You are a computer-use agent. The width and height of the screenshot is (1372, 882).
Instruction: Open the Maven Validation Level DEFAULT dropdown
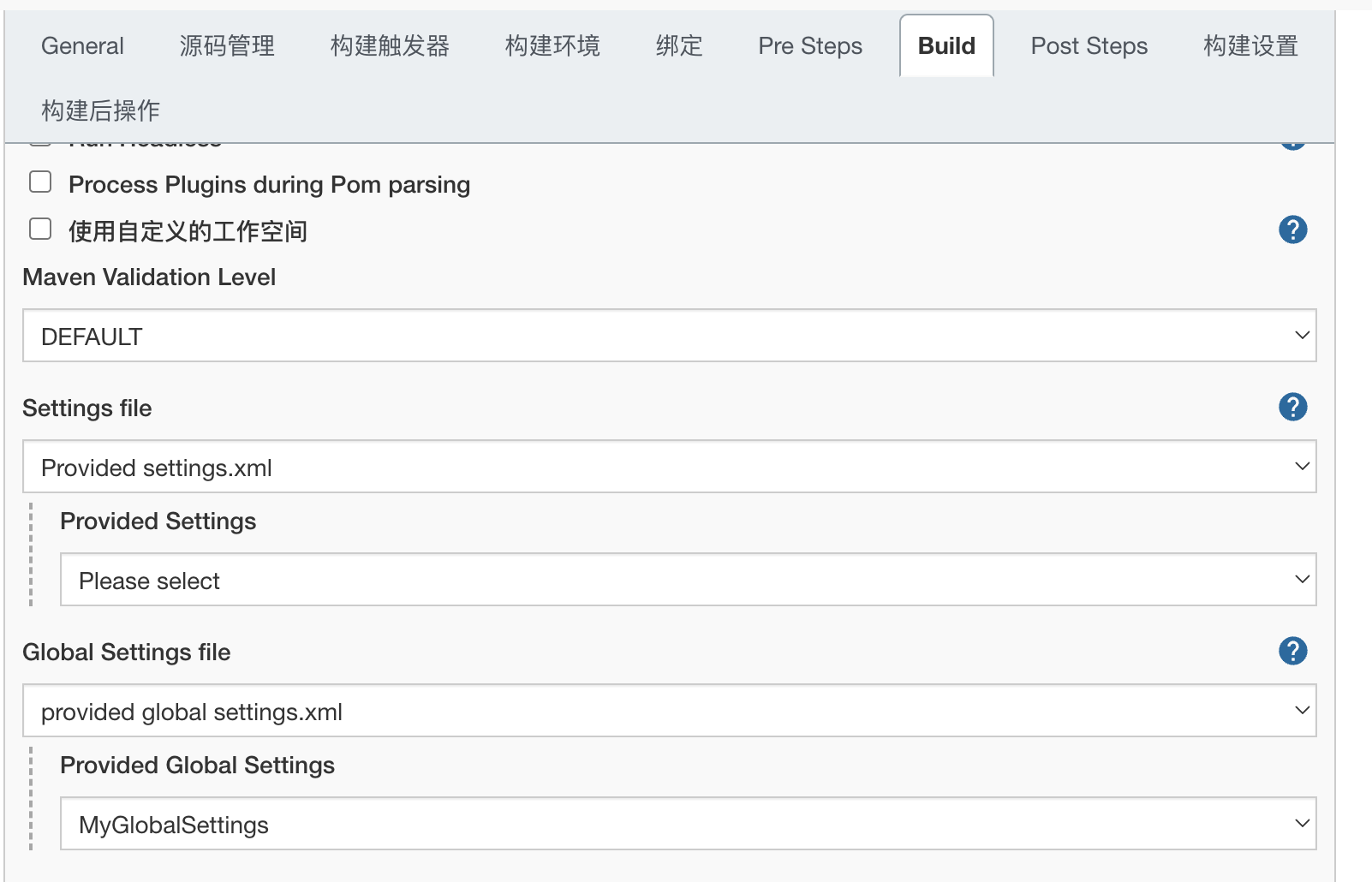[x=669, y=336]
